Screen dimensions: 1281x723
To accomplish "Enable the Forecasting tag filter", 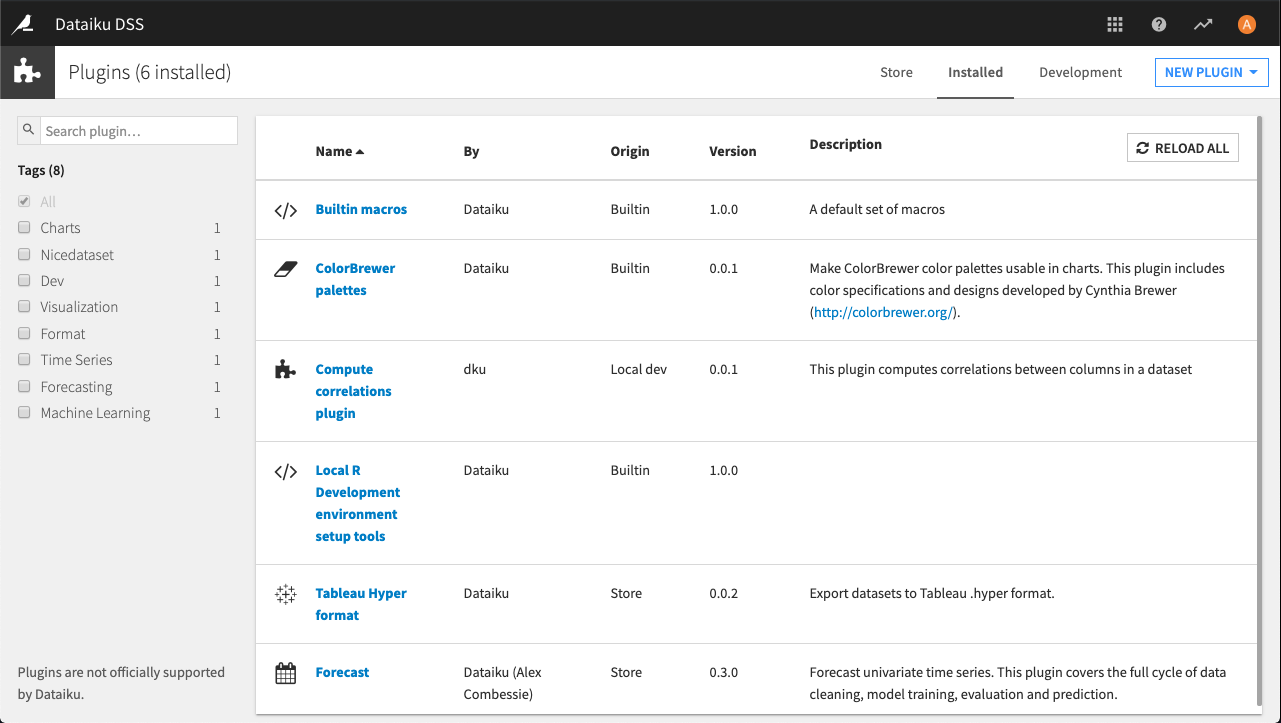I will coord(24,386).
